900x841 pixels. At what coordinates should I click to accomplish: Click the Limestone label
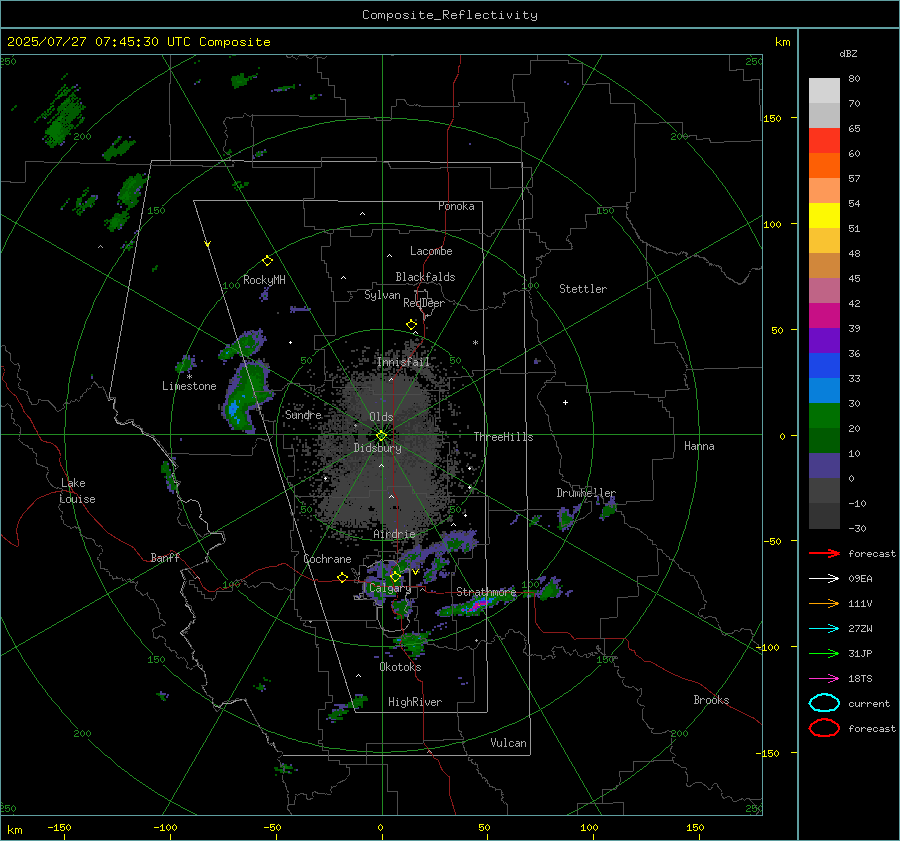coord(189,386)
